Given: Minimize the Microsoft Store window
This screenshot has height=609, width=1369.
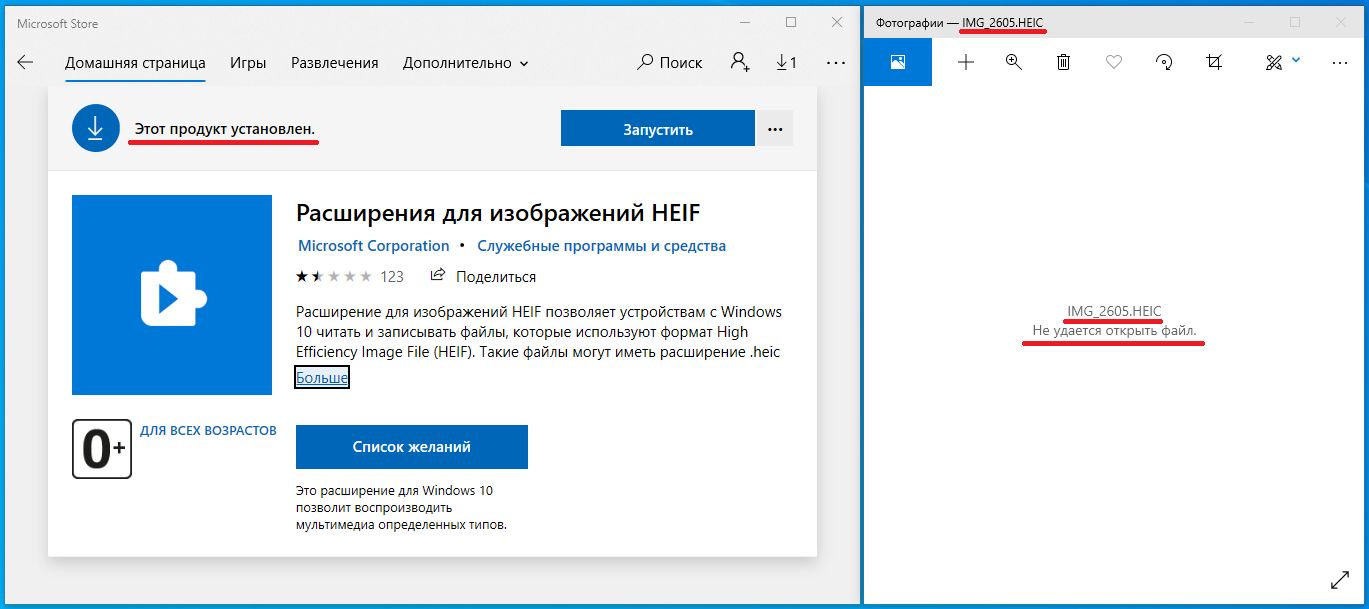Looking at the screenshot, I should tap(744, 22).
